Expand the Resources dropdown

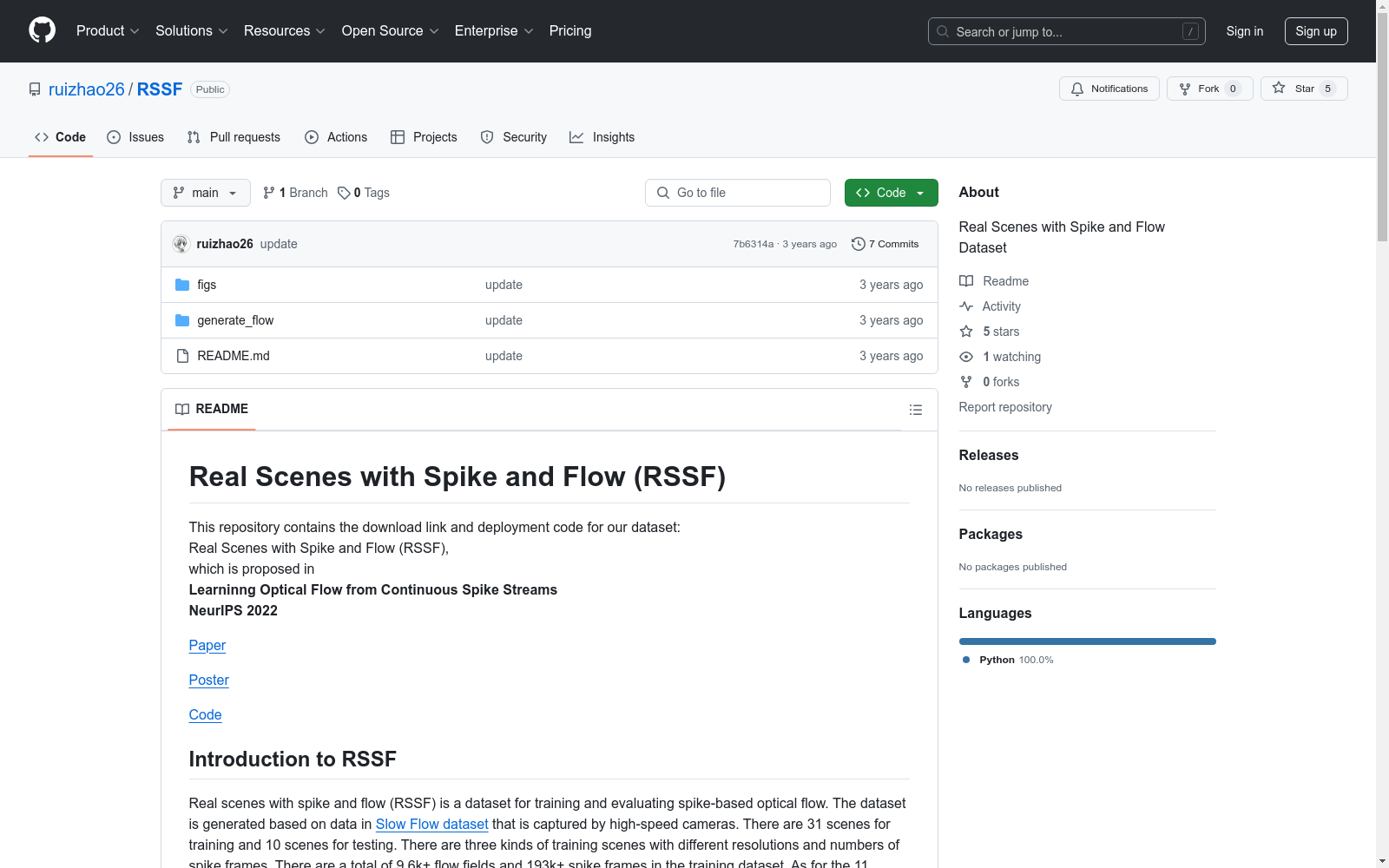click(x=285, y=31)
